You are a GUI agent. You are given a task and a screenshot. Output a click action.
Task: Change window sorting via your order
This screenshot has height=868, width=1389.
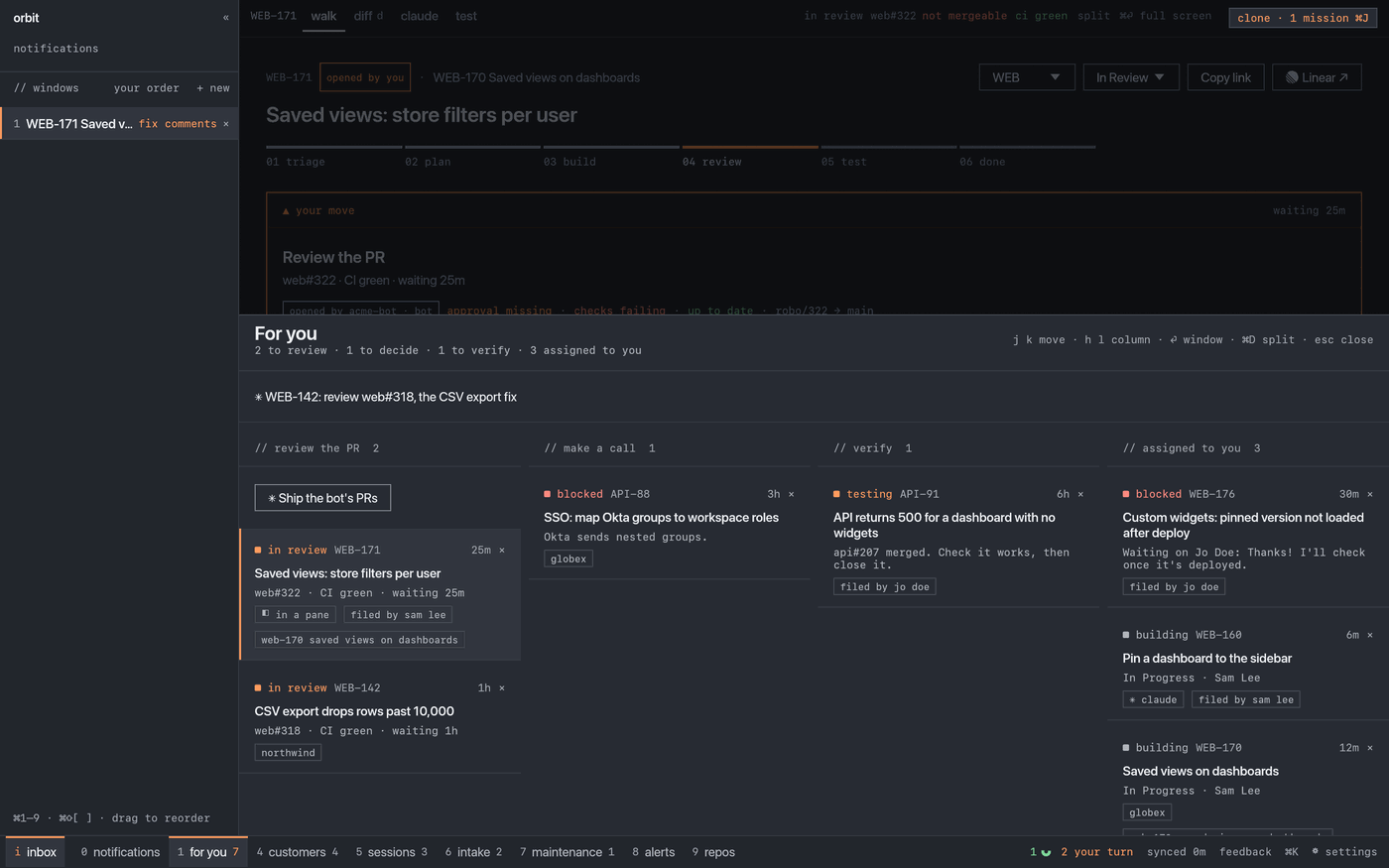tap(147, 88)
